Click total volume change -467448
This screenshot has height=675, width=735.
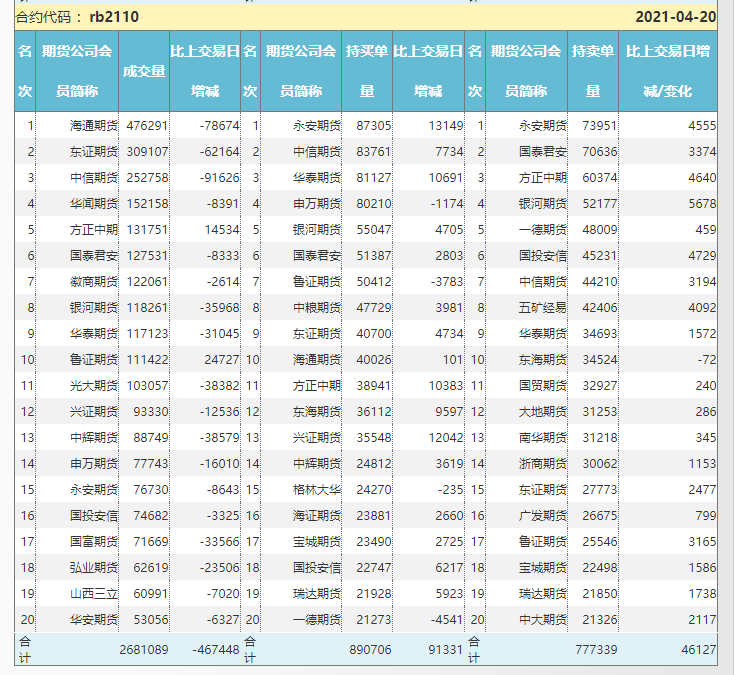[216, 649]
